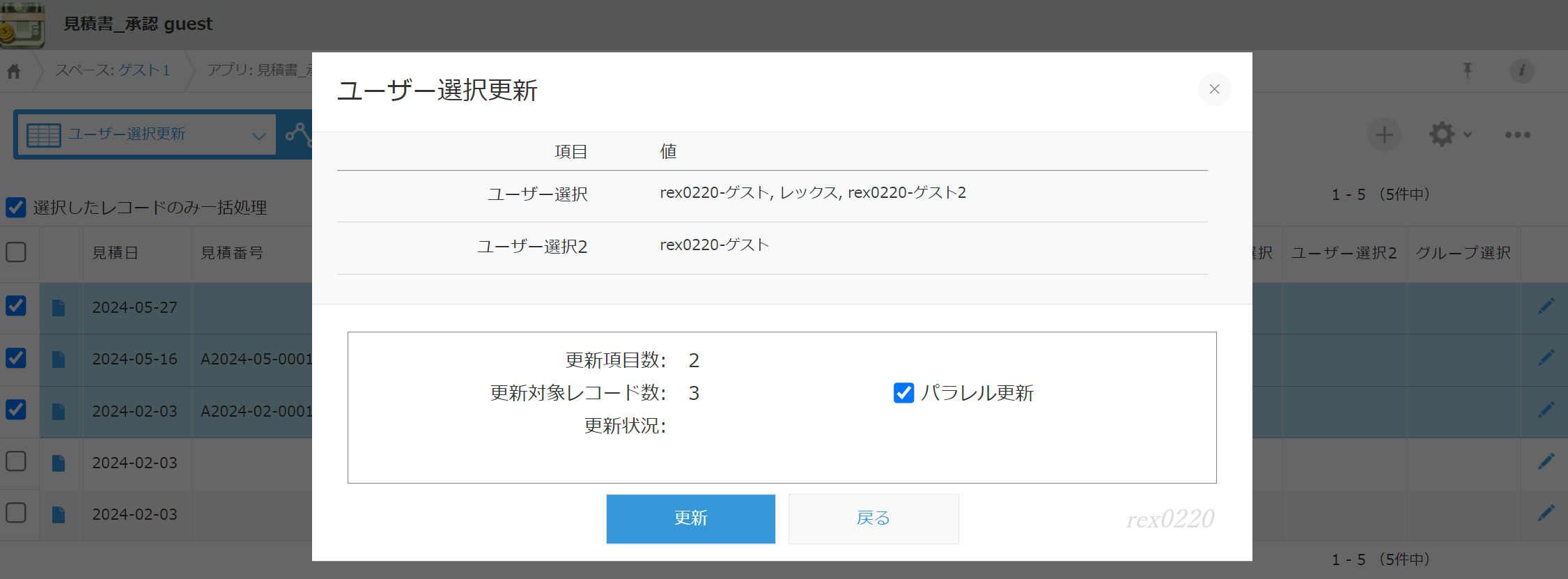
Task: Check the fourth row 2024-02-03 checkbox
Action: [x=16, y=461]
